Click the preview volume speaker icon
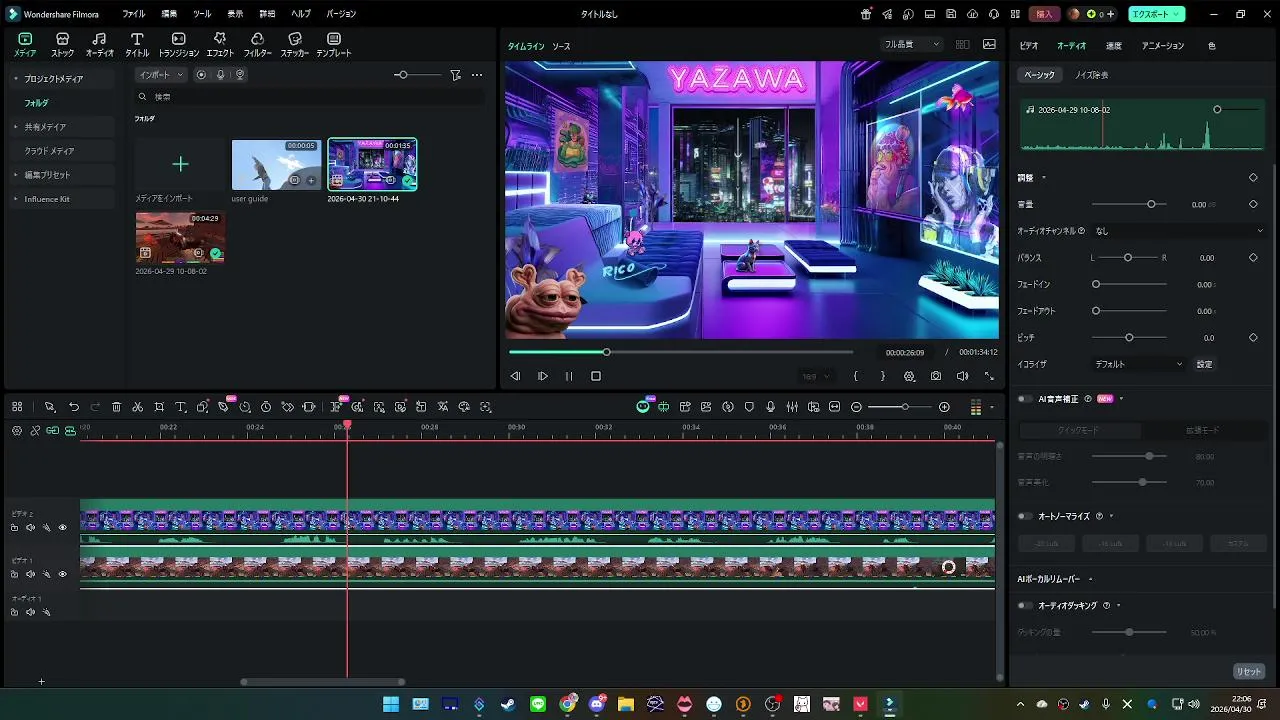This screenshot has width=1280, height=720. [962, 376]
